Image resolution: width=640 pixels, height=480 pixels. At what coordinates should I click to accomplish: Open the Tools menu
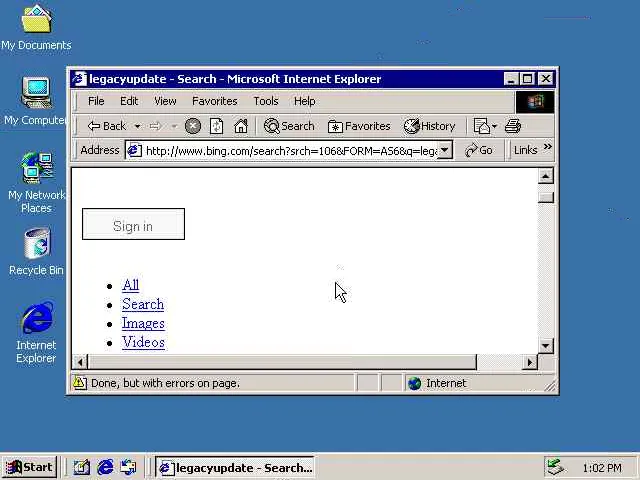[266, 101]
